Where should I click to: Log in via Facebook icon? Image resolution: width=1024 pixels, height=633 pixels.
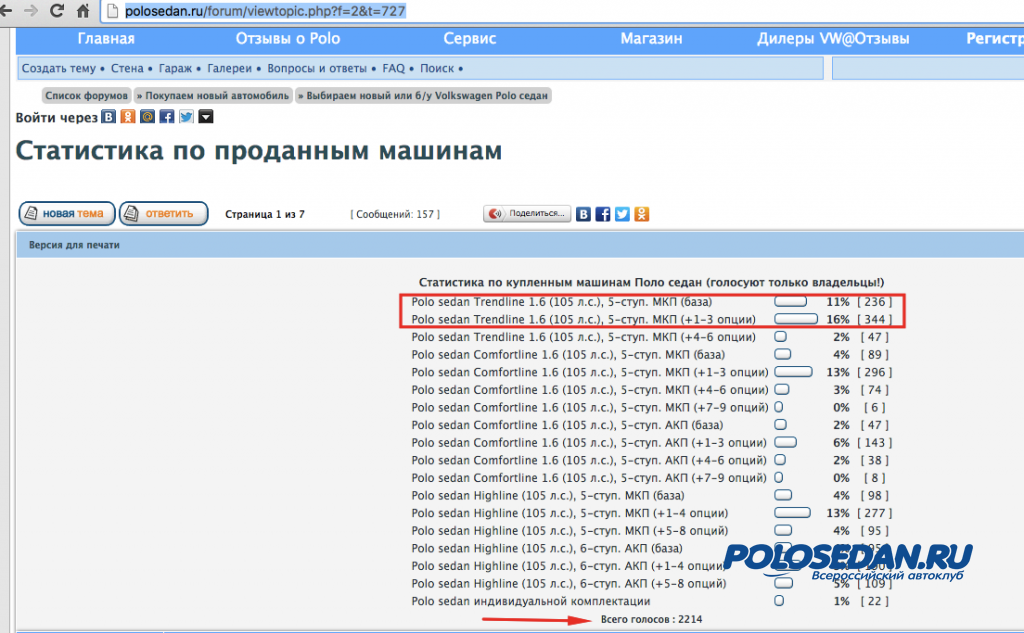click(167, 116)
